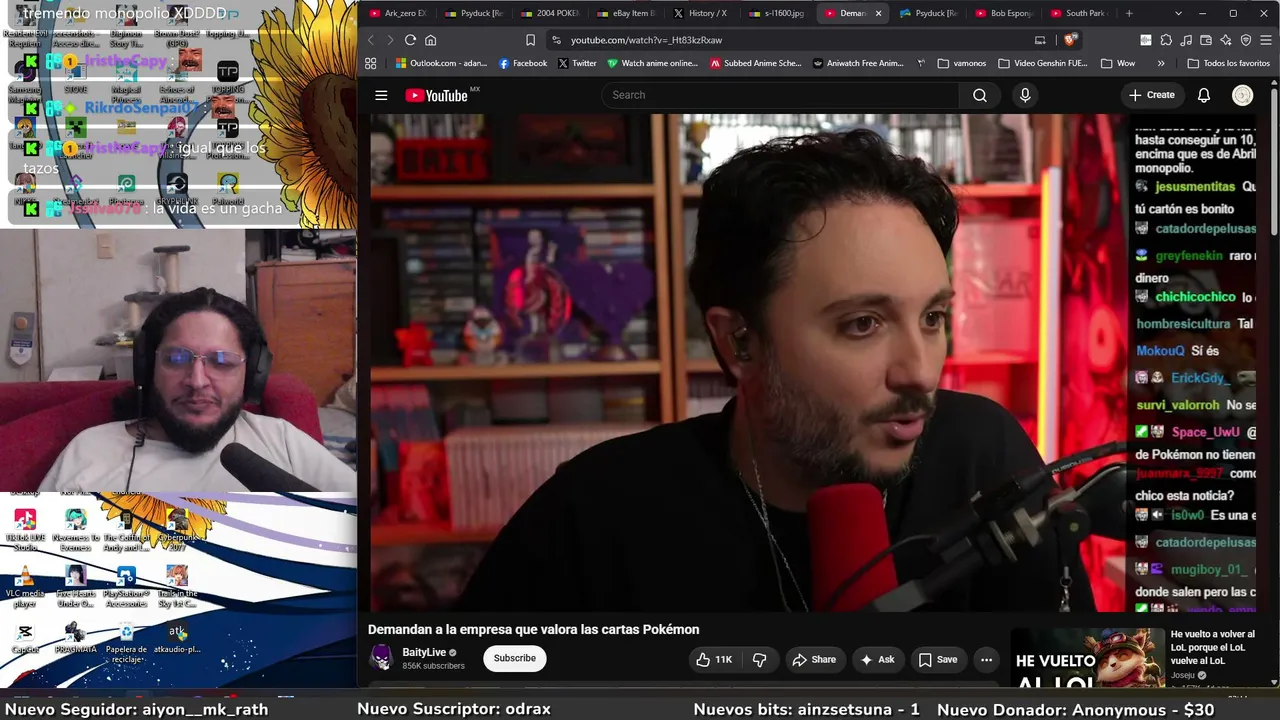The width and height of the screenshot is (1280, 720).
Task: Switch to the s-l1600.jpg tab
Action: point(776,13)
